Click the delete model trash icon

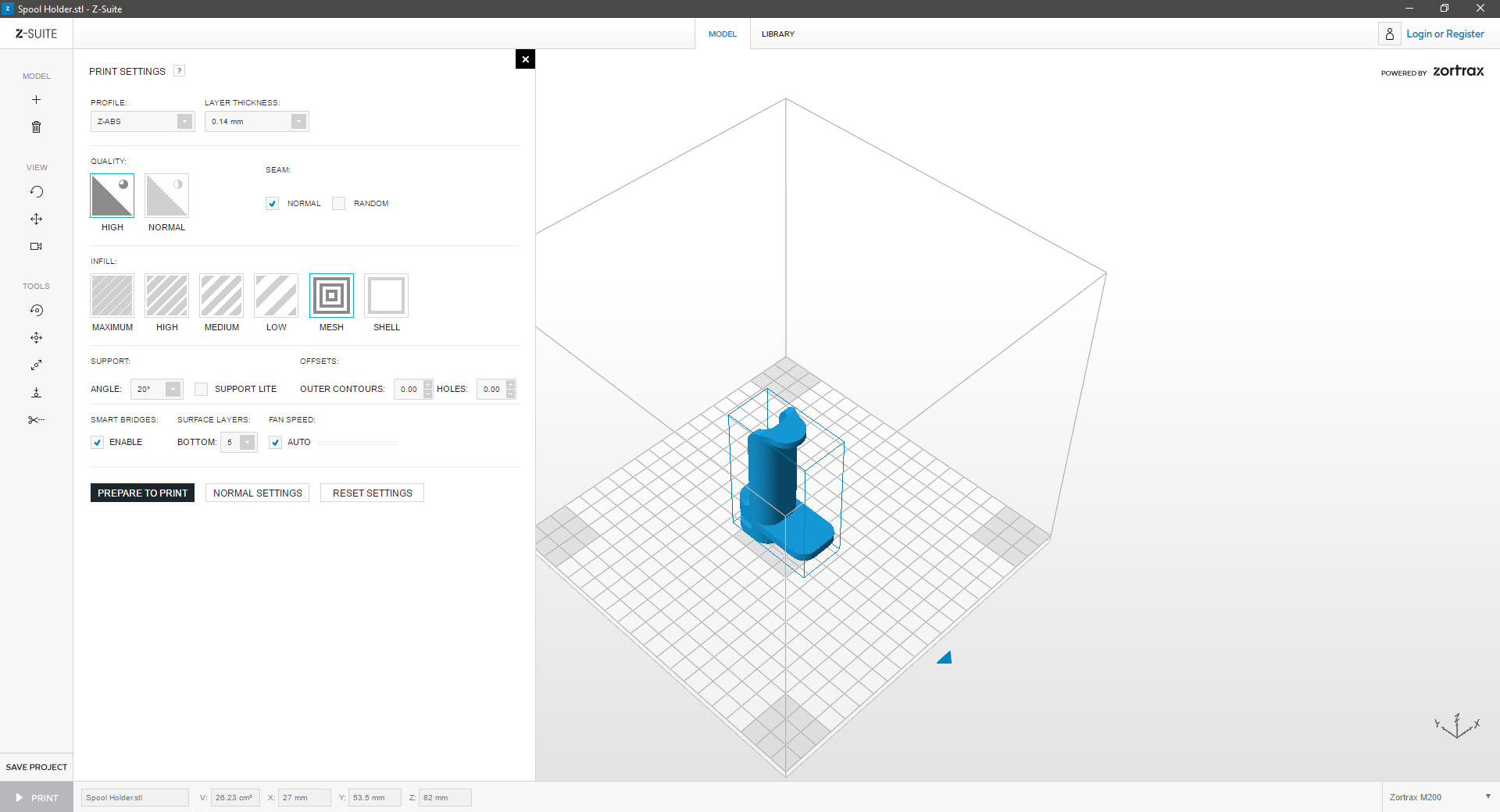36,127
